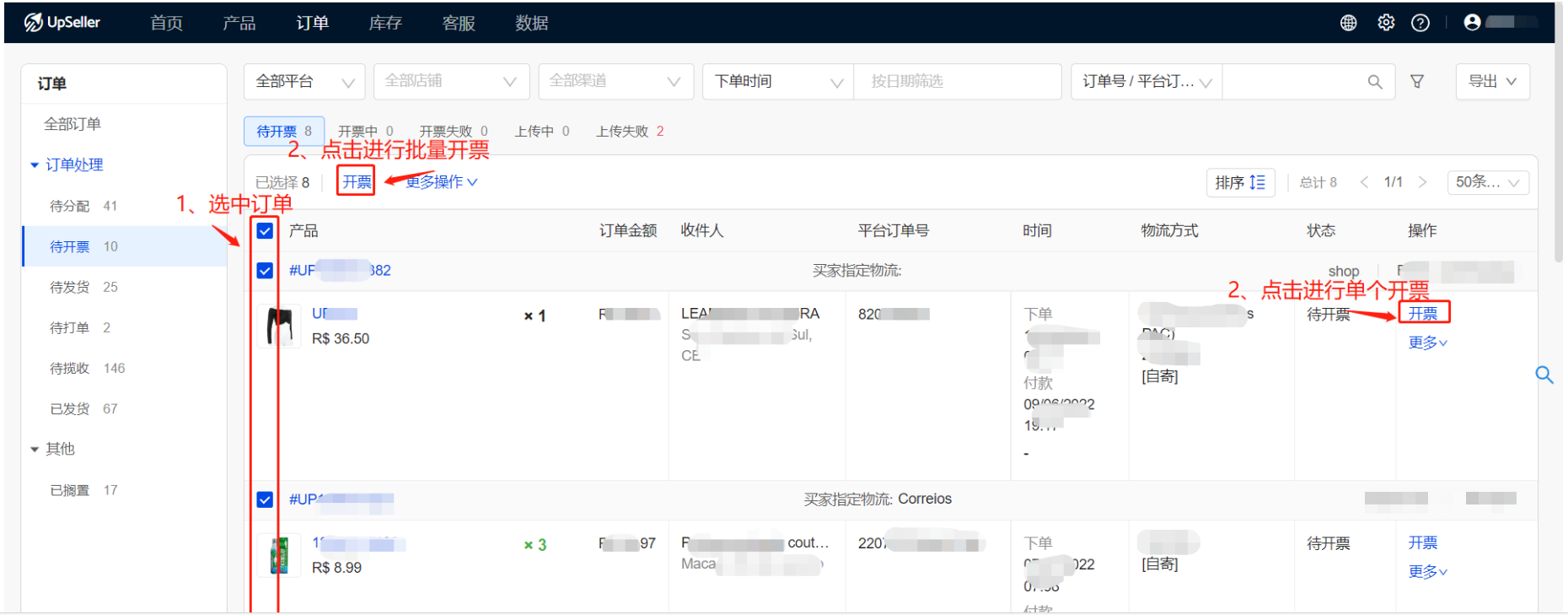Open settings gear icon
This screenshot has width=1568, height=615.
[x=1386, y=23]
